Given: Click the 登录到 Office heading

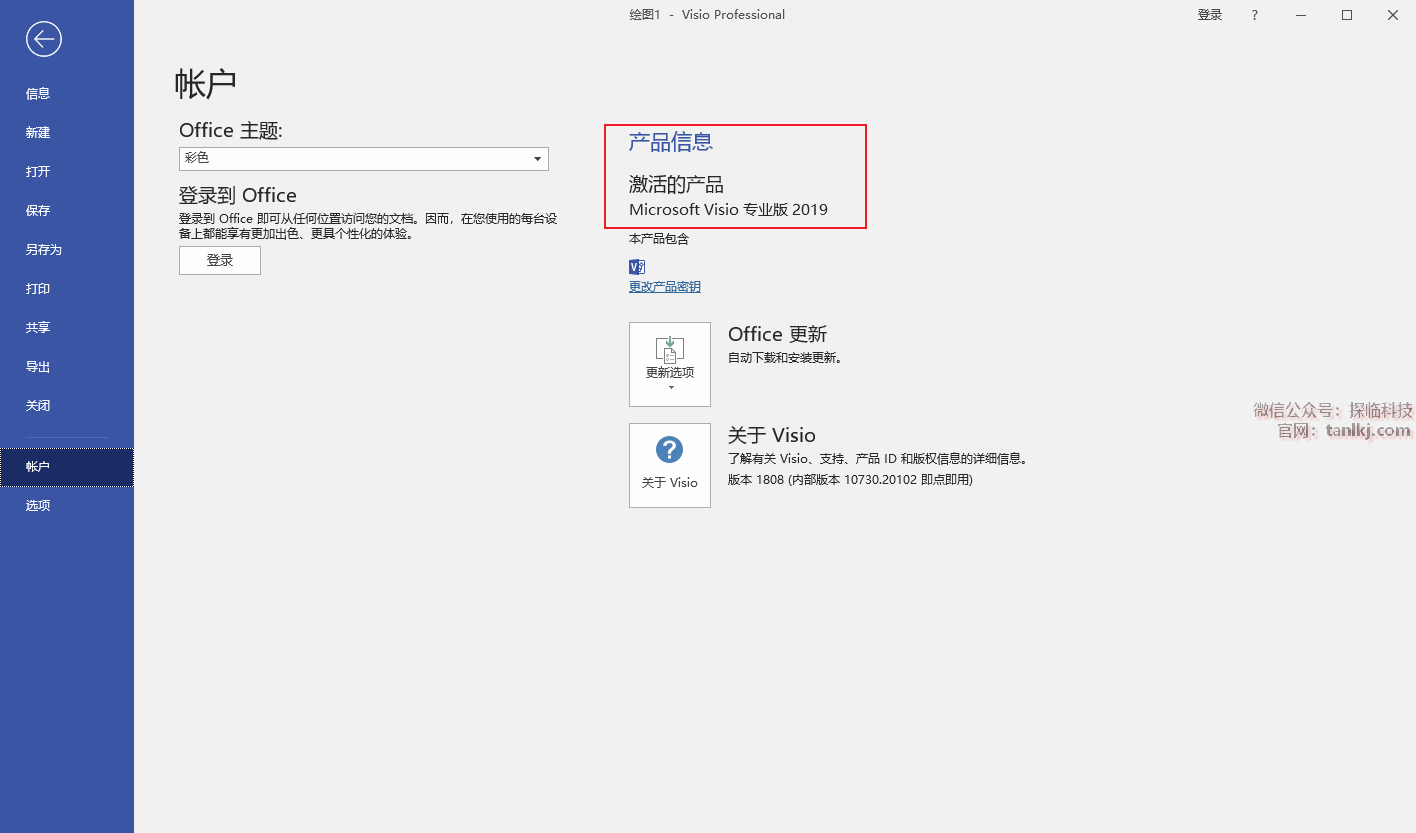Looking at the screenshot, I should (x=238, y=195).
